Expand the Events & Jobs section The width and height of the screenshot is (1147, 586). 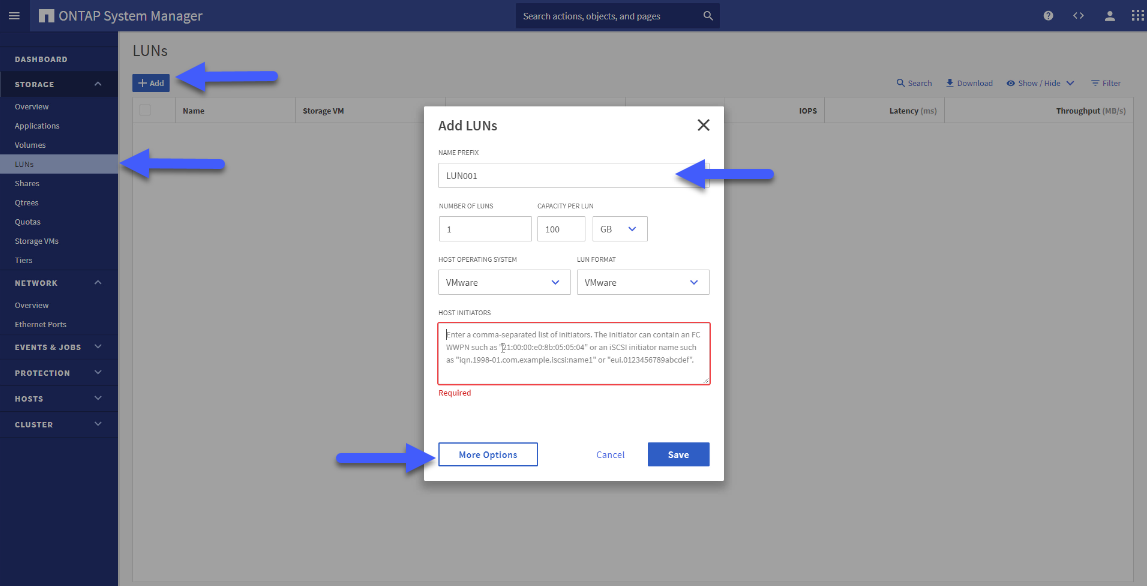(x=59, y=347)
